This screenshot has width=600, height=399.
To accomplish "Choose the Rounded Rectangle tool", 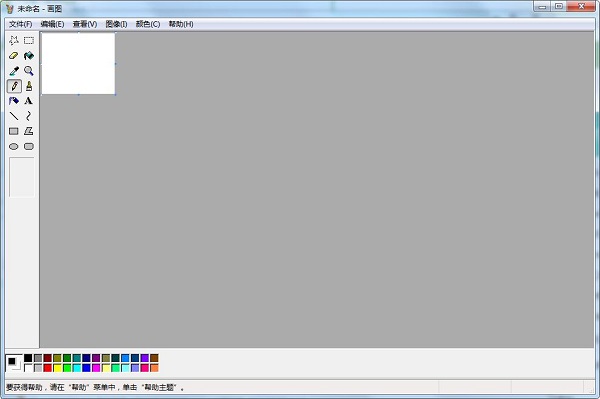I will (29, 147).
